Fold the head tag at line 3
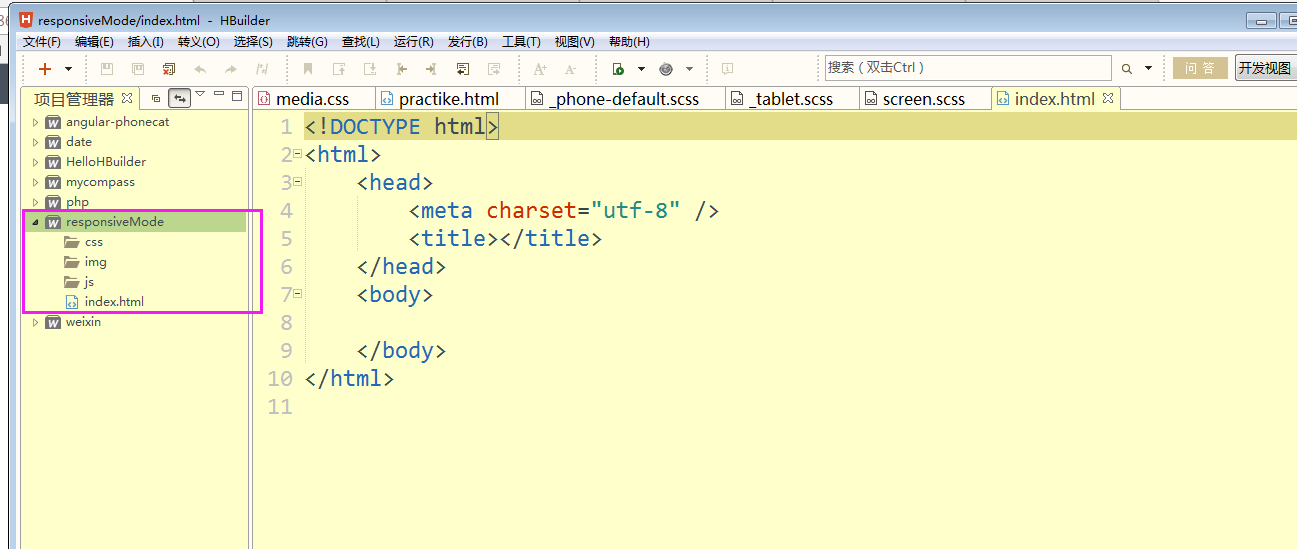Screen dimensions: 1297x549 tap(297, 181)
